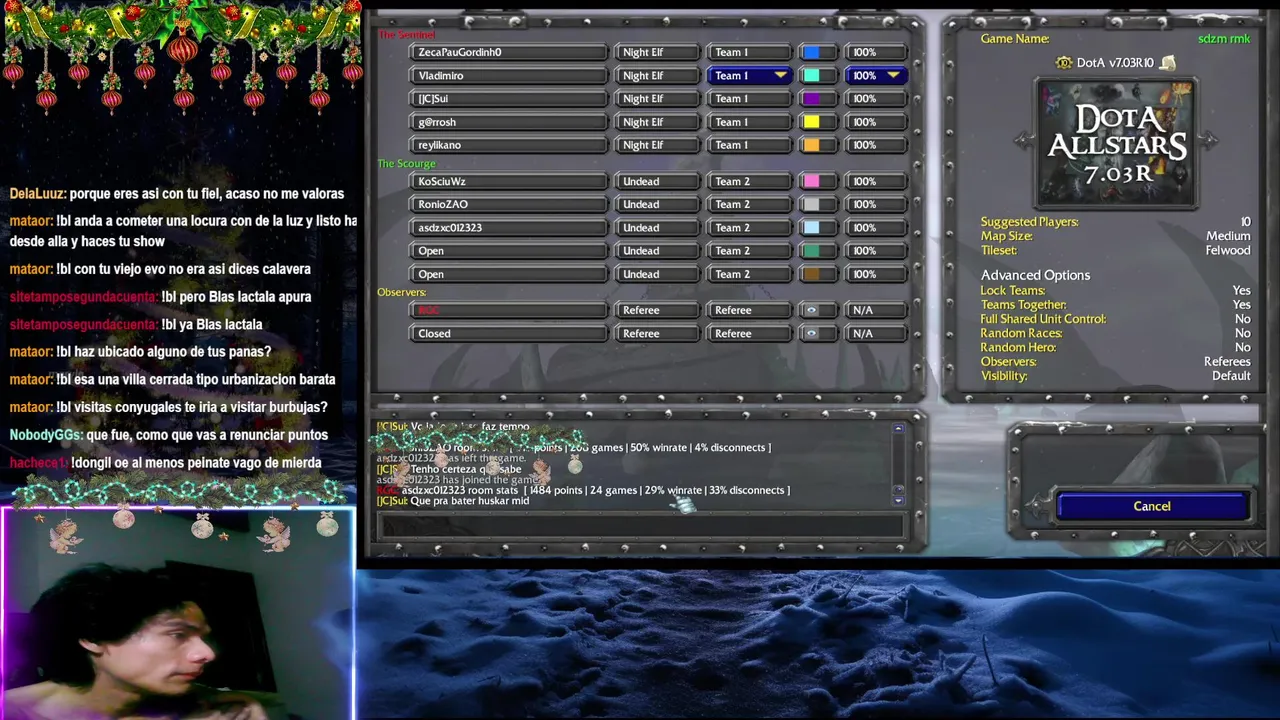Click hachece1 username in stream chat
1280x720 pixels.
tap(39, 463)
